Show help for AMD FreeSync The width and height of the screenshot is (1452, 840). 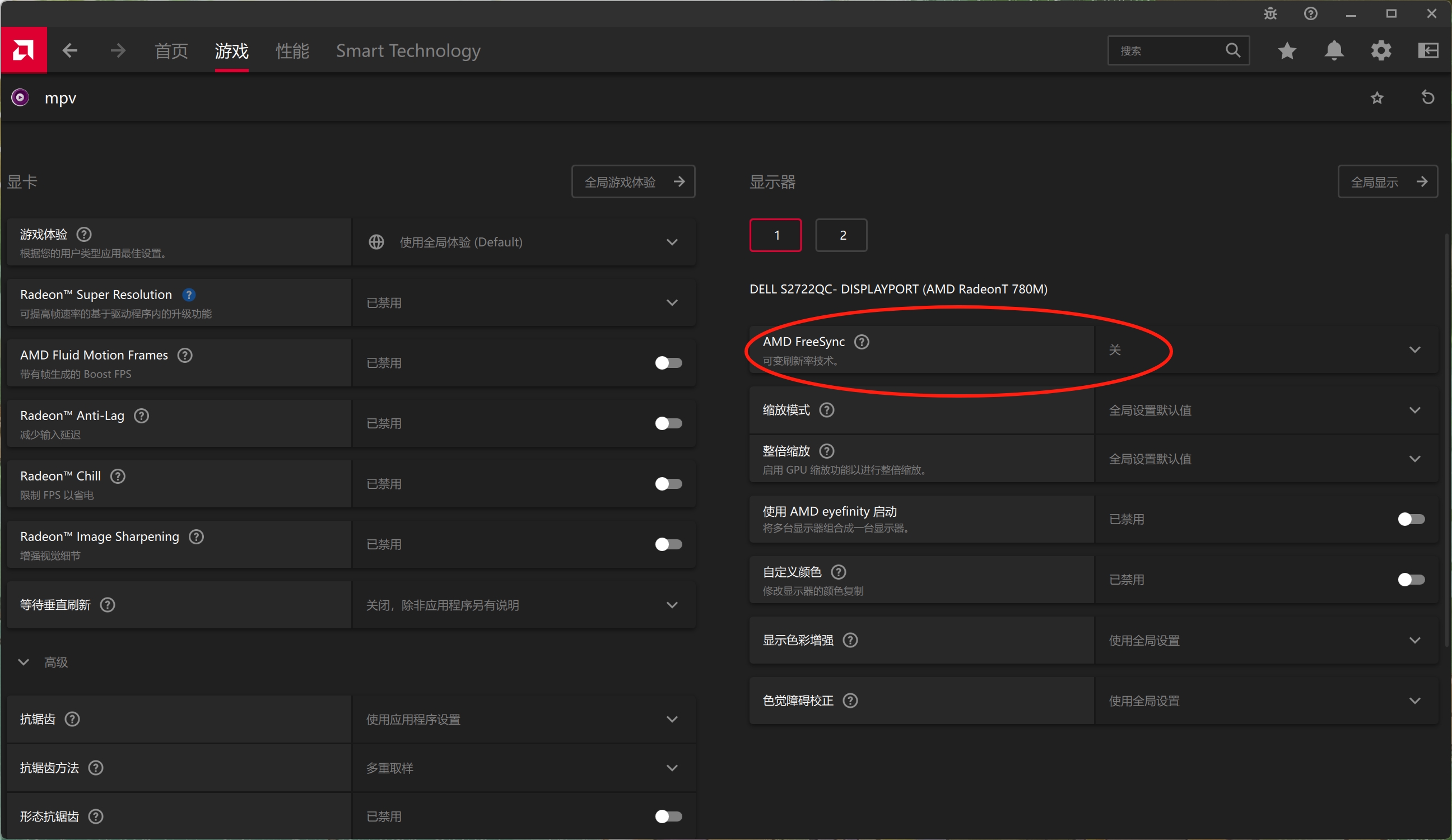[862, 342]
